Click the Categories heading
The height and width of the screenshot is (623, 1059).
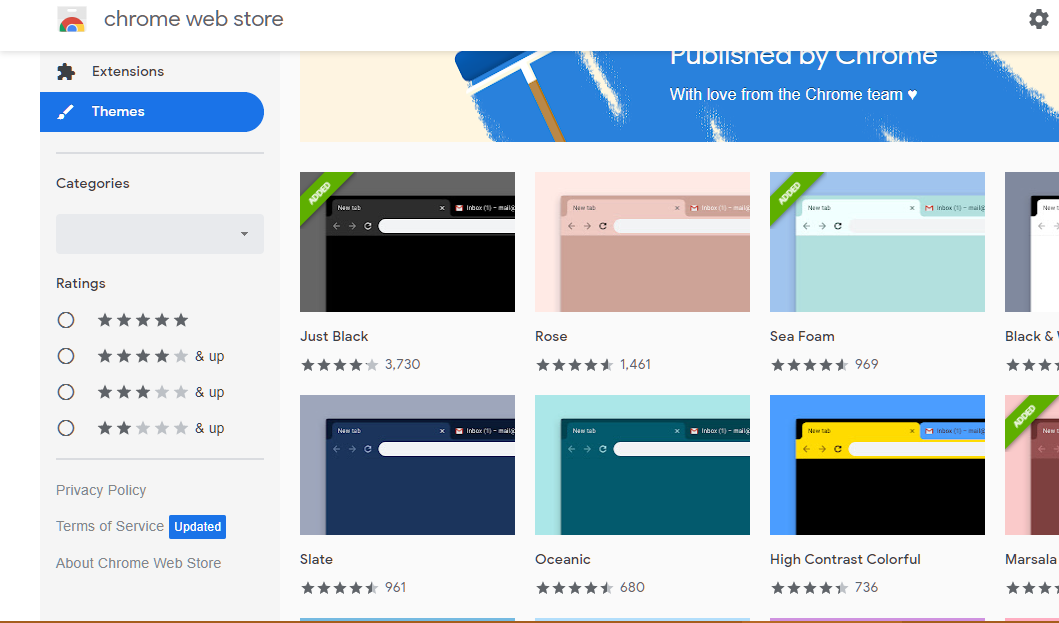(93, 183)
